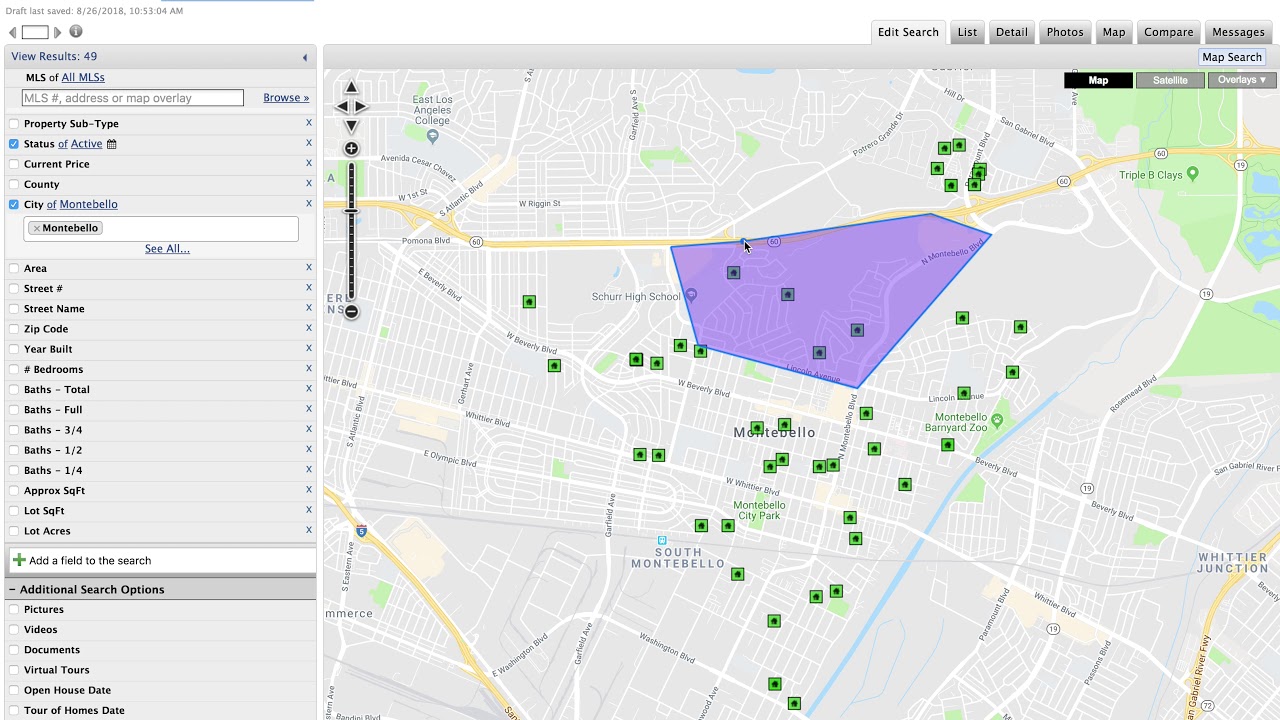The width and height of the screenshot is (1280, 720).
Task: Switch map to Satellite view
Action: coord(1170,80)
